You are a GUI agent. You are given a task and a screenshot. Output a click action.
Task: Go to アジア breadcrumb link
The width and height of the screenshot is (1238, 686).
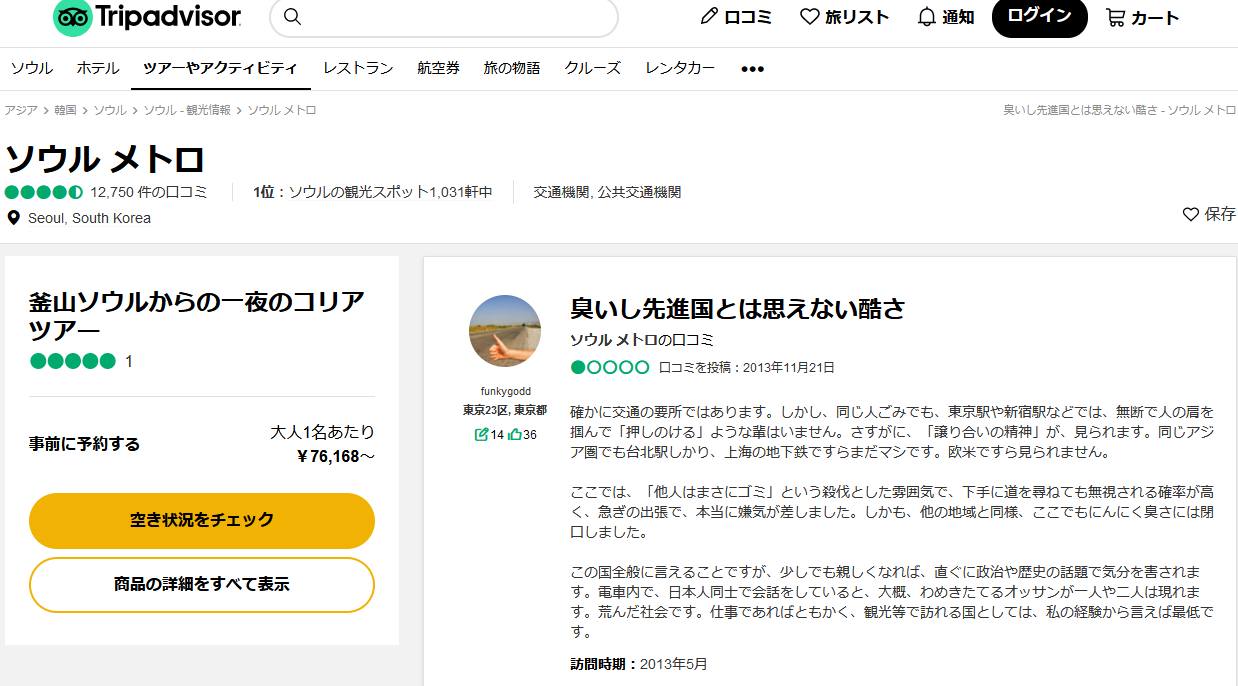click(21, 110)
